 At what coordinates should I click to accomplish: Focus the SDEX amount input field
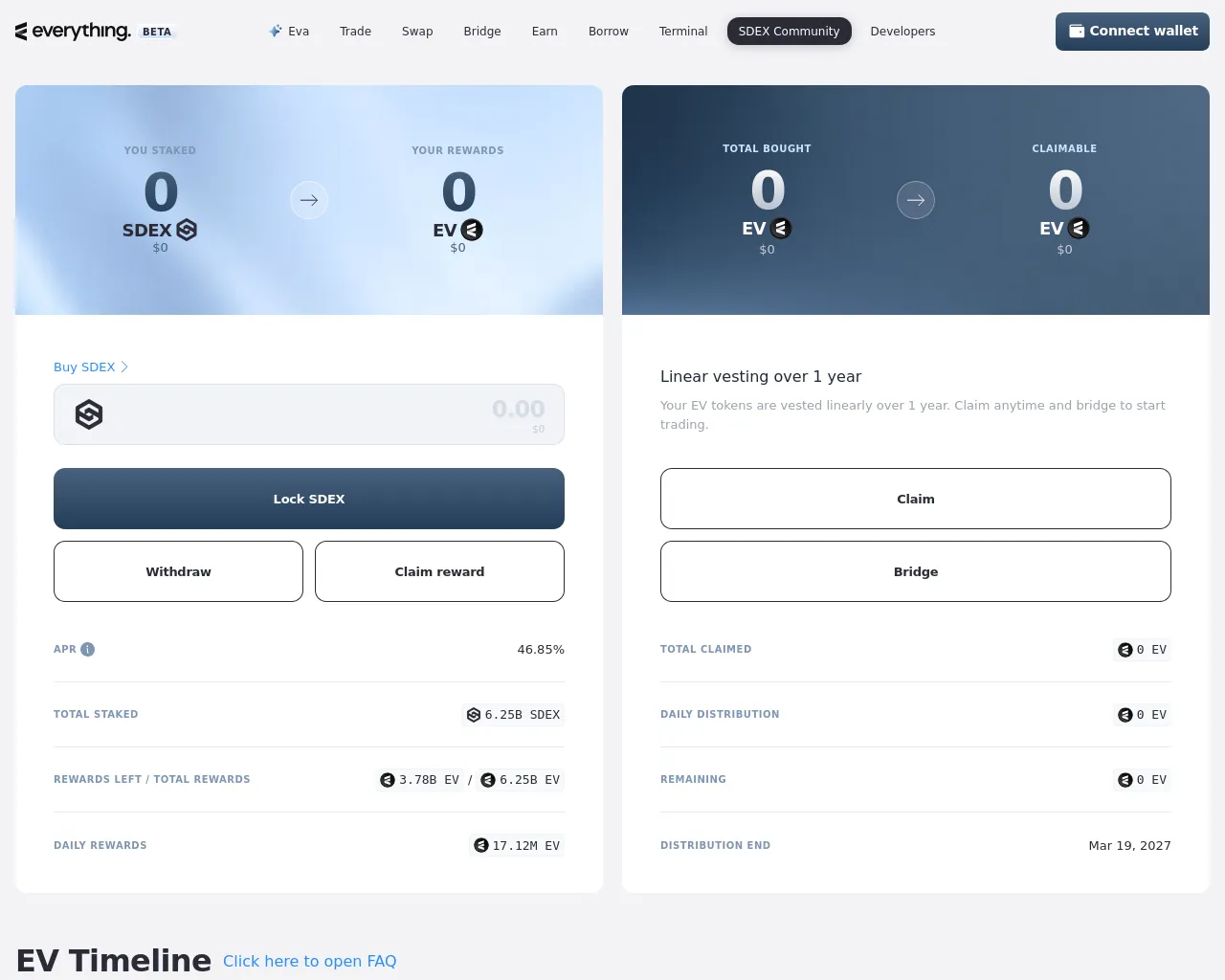click(309, 414)
